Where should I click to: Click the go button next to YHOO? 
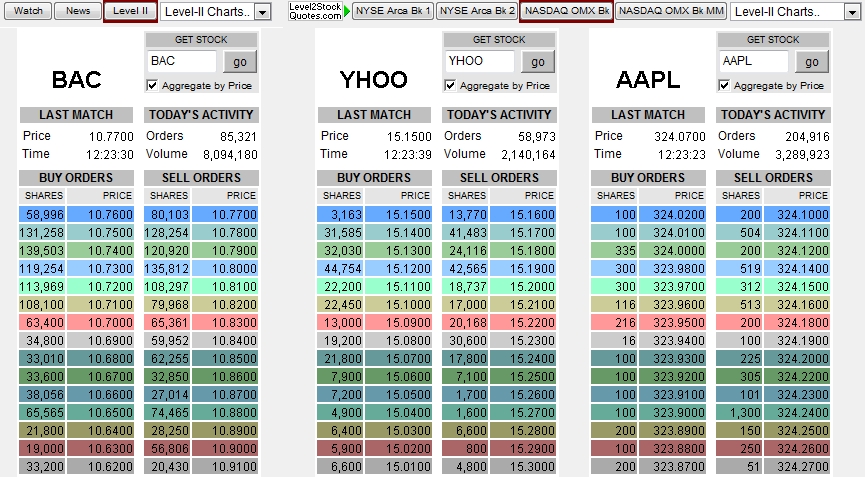[x=537, y=61]
